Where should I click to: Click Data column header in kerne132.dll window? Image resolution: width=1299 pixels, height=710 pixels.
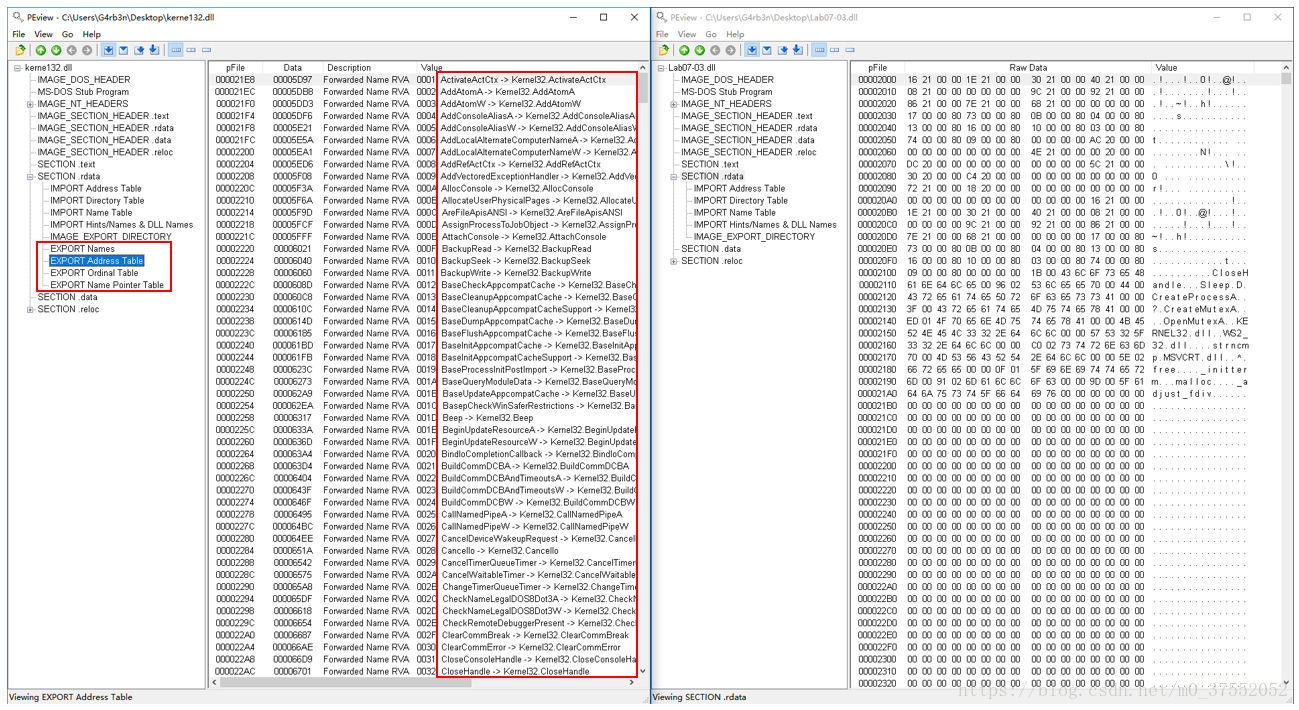(x=292, y=68)
